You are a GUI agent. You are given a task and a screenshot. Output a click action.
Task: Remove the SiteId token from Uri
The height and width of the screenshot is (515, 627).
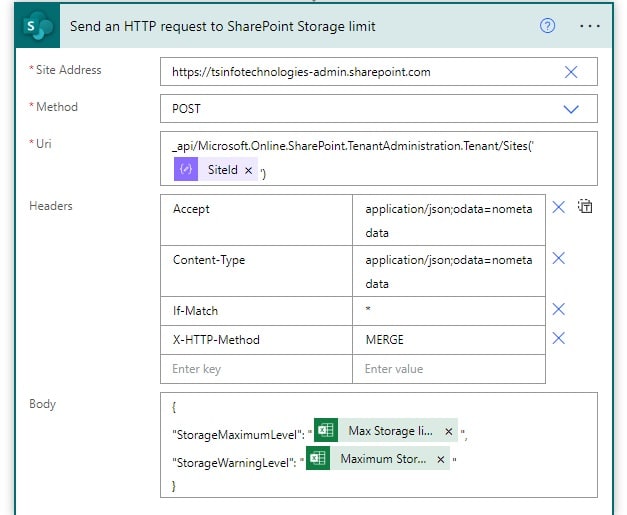(248, 170)
